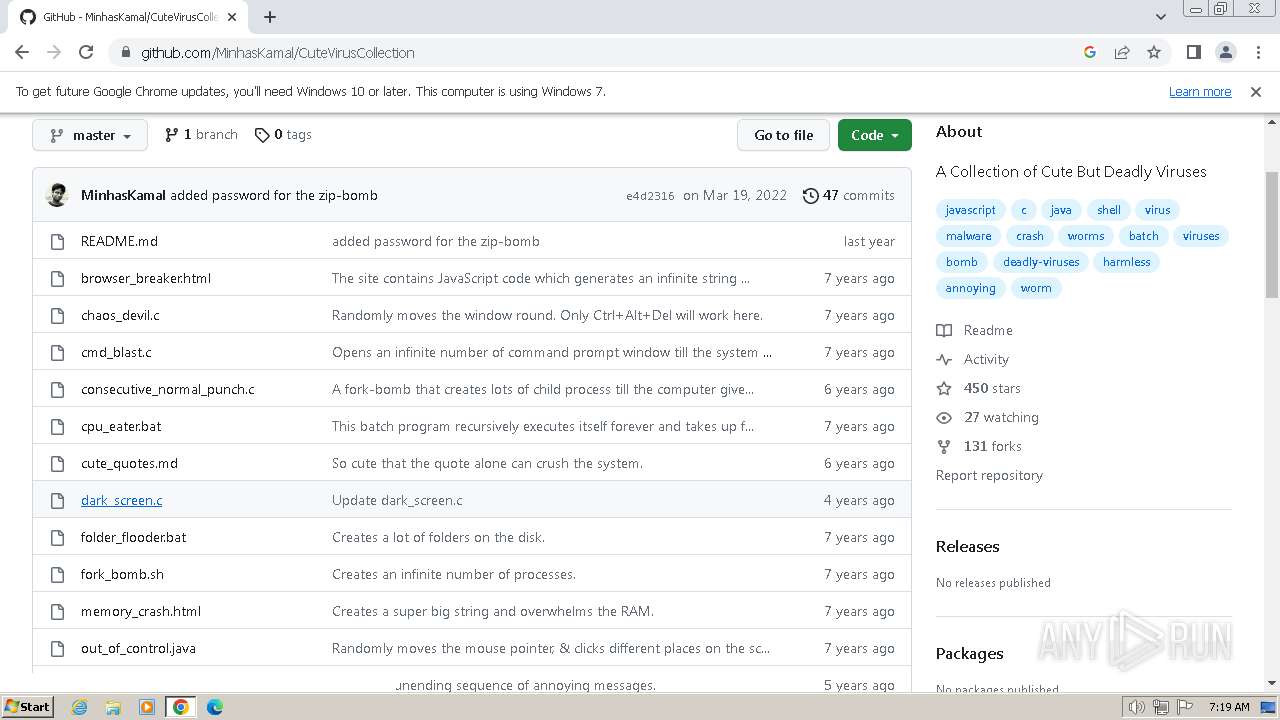The image size is (1280, 720).
Task: Open the 0 tags link
Action: tap(283, 134)
